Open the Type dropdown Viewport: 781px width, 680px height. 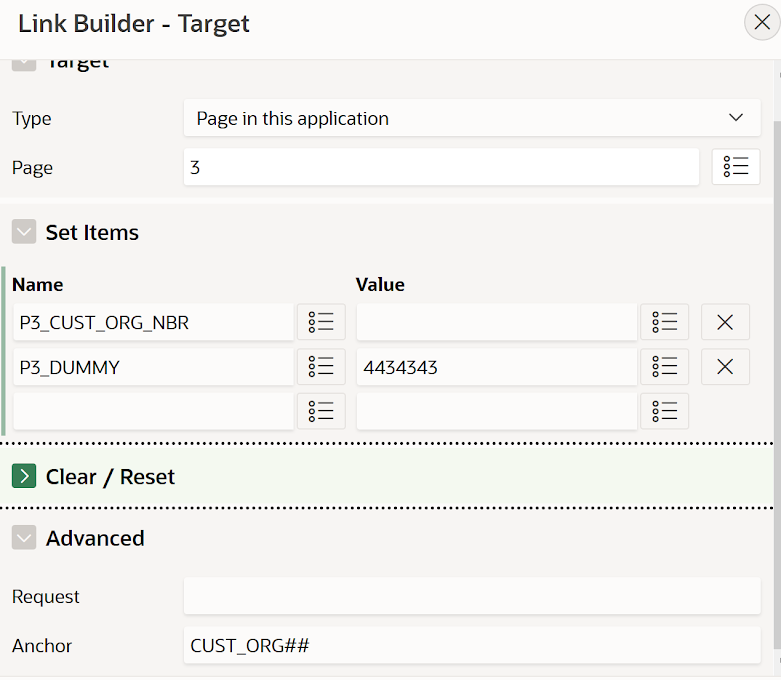coord(472,118)
